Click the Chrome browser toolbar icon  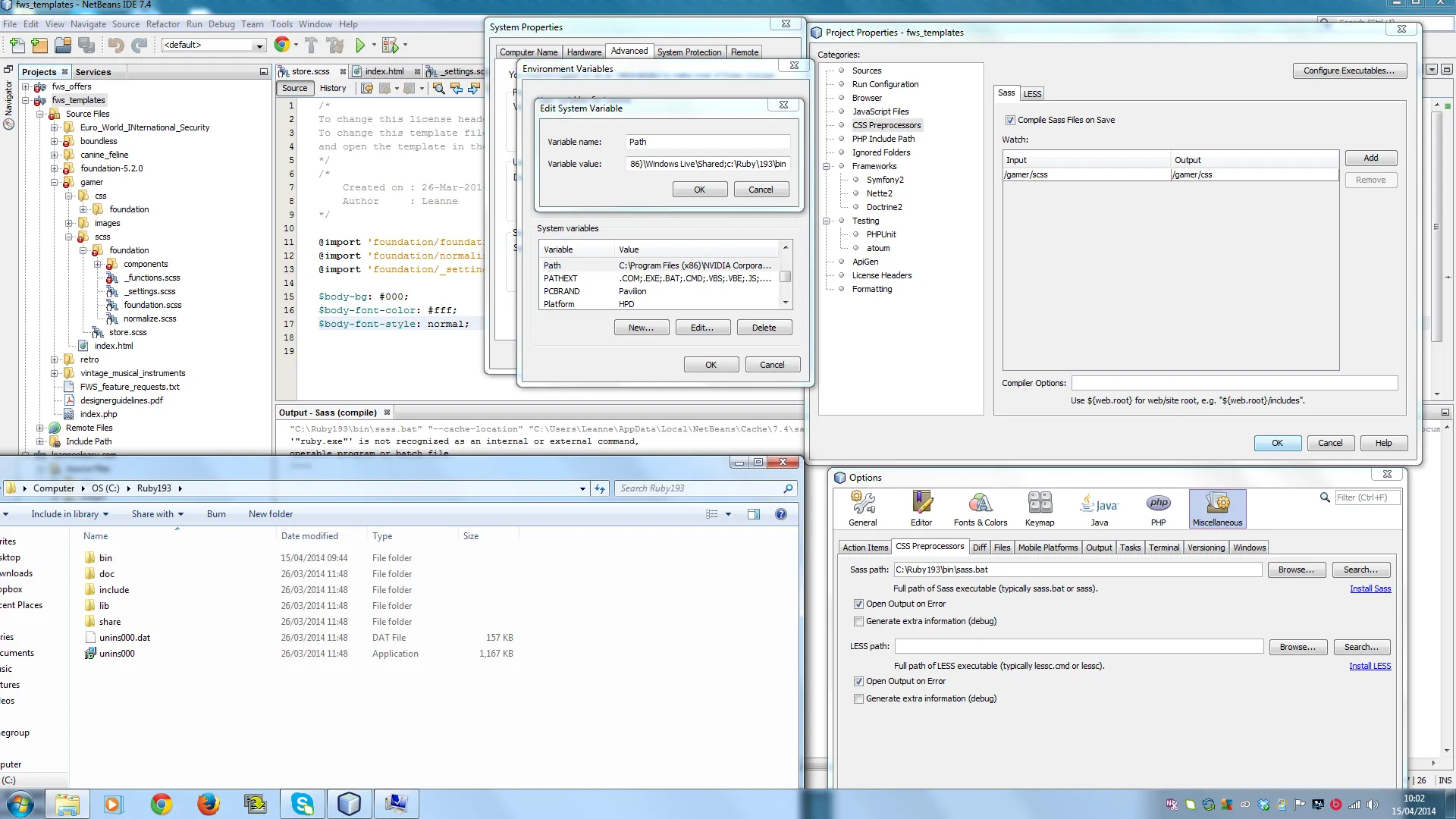coord(282,45)
